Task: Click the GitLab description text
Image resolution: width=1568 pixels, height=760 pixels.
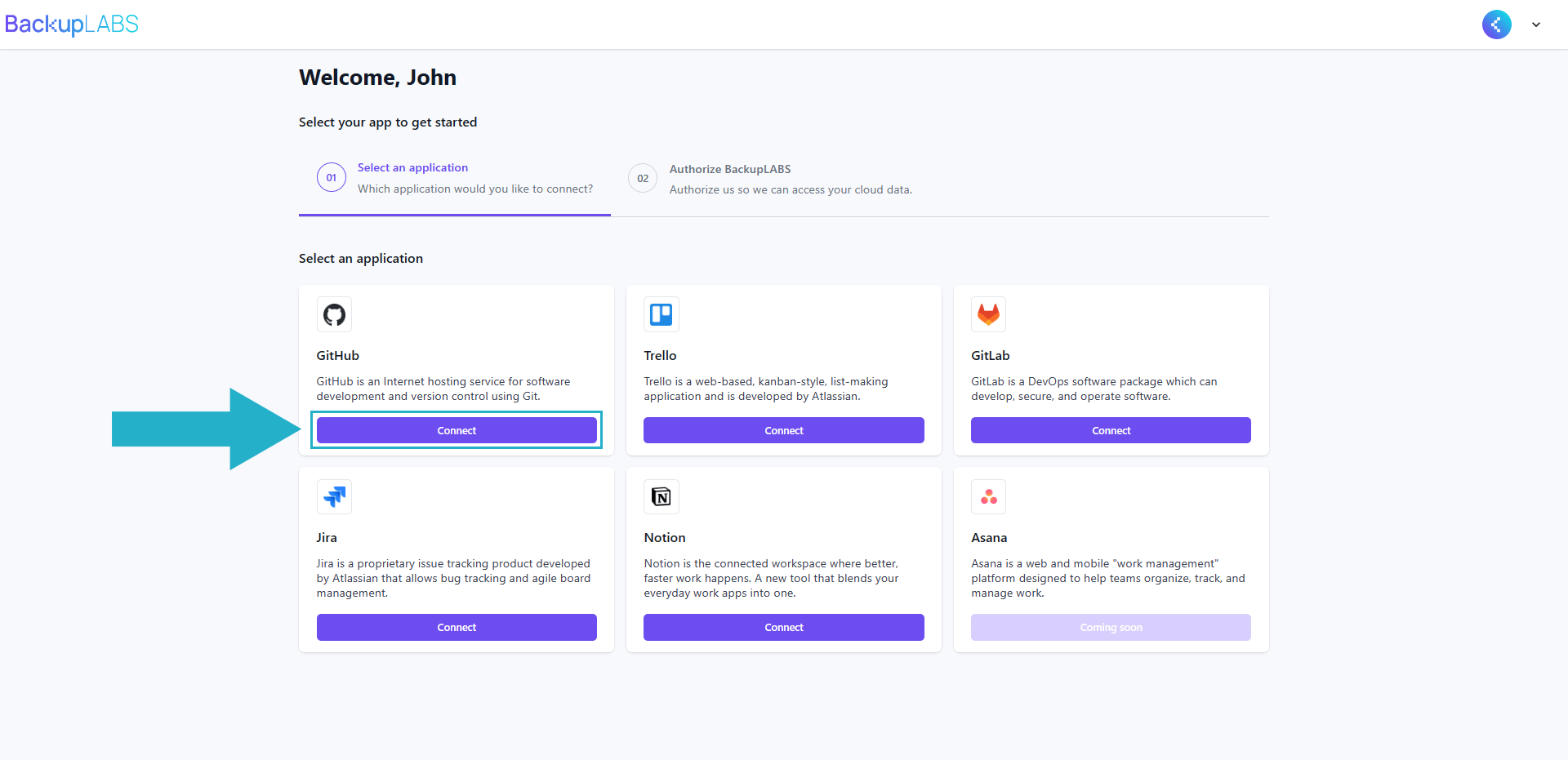Action: pos(1094,389)
